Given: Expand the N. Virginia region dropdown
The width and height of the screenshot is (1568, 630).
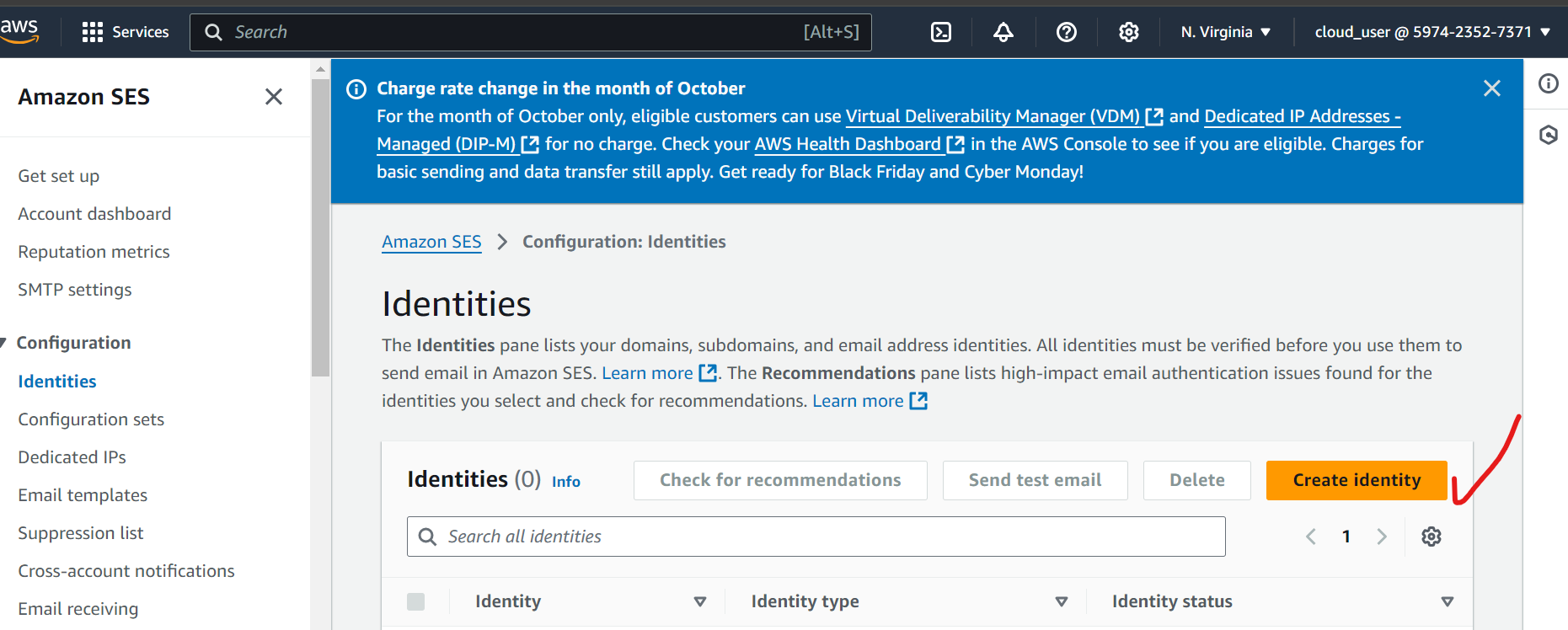Looking at the screenshot, I should coord(1225,32).
